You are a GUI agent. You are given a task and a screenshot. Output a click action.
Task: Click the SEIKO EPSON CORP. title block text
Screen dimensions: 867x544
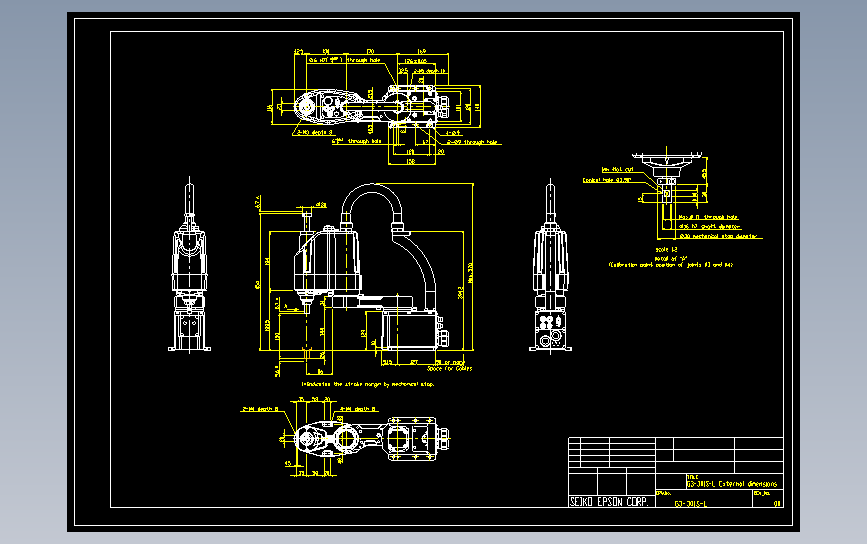coord(609,502)
